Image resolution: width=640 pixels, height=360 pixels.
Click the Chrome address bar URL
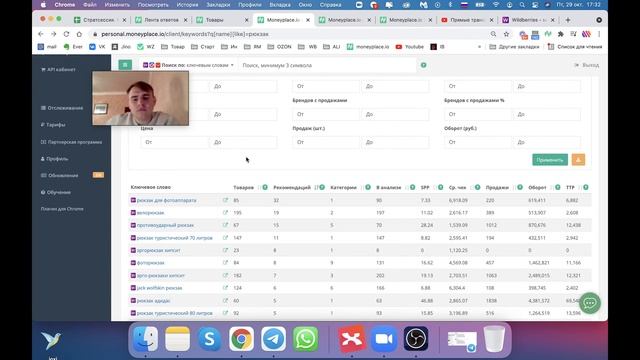(185, 34)
